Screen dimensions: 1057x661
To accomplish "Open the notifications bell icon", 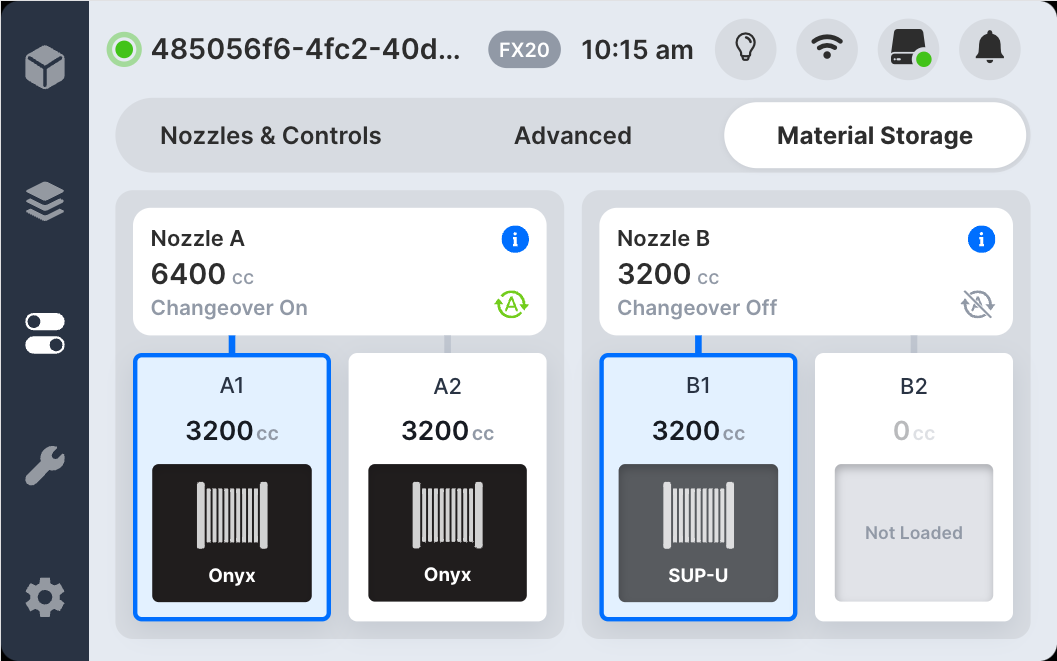I will pyautogui.click(x=989, y=48).
